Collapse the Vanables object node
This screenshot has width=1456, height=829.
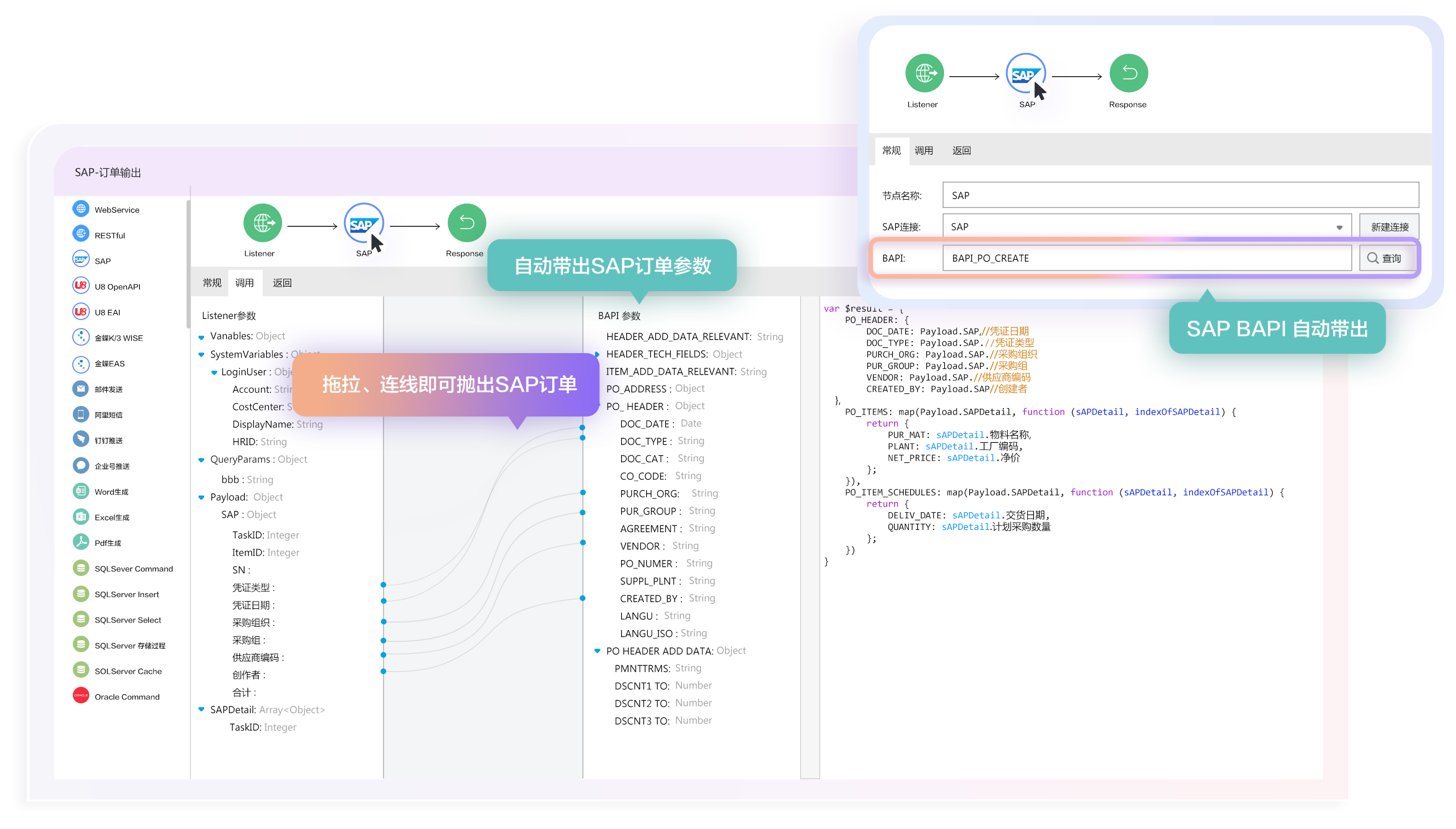click(201, 337)
